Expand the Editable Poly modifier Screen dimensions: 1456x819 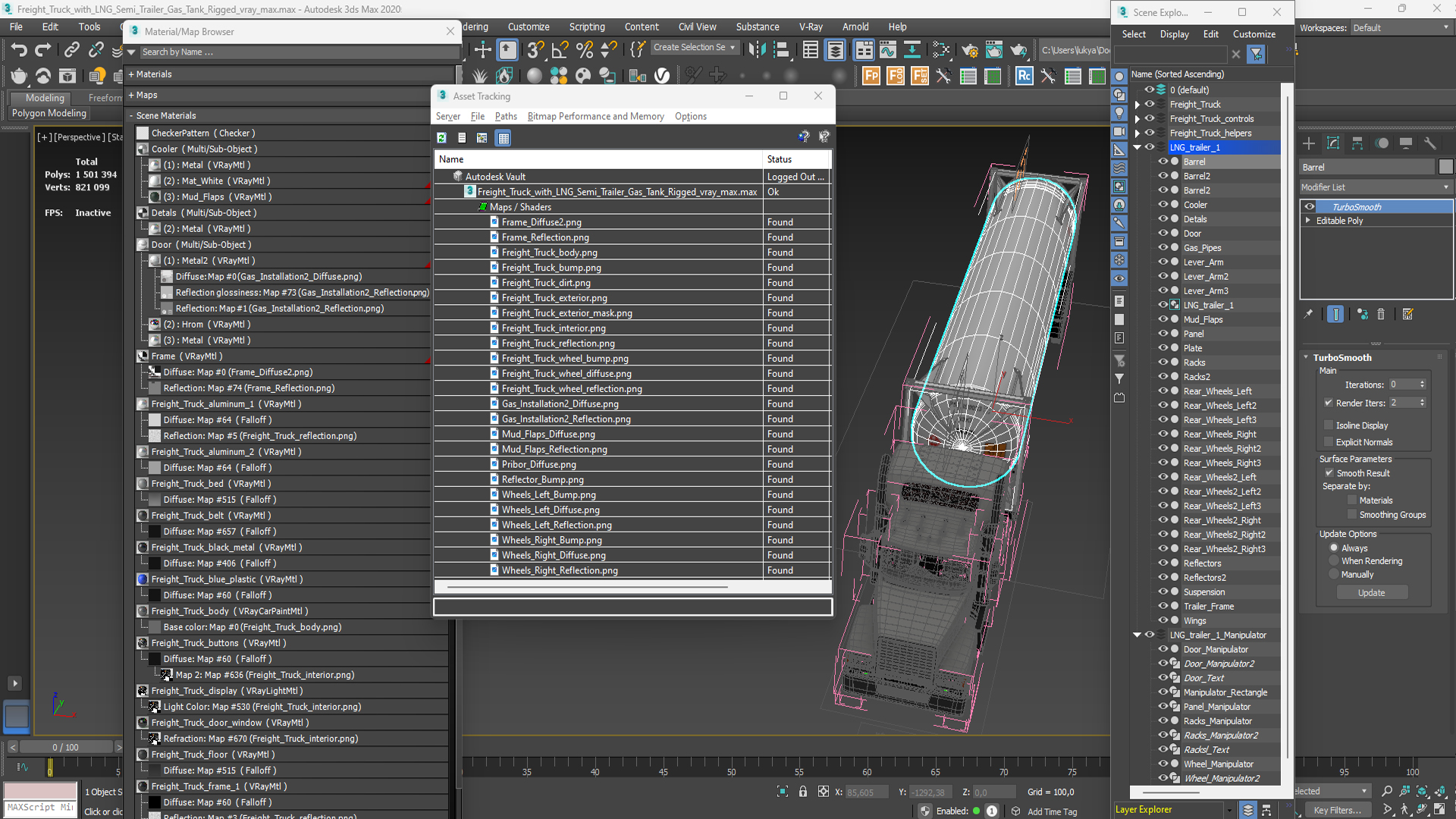coord(1308,221)
